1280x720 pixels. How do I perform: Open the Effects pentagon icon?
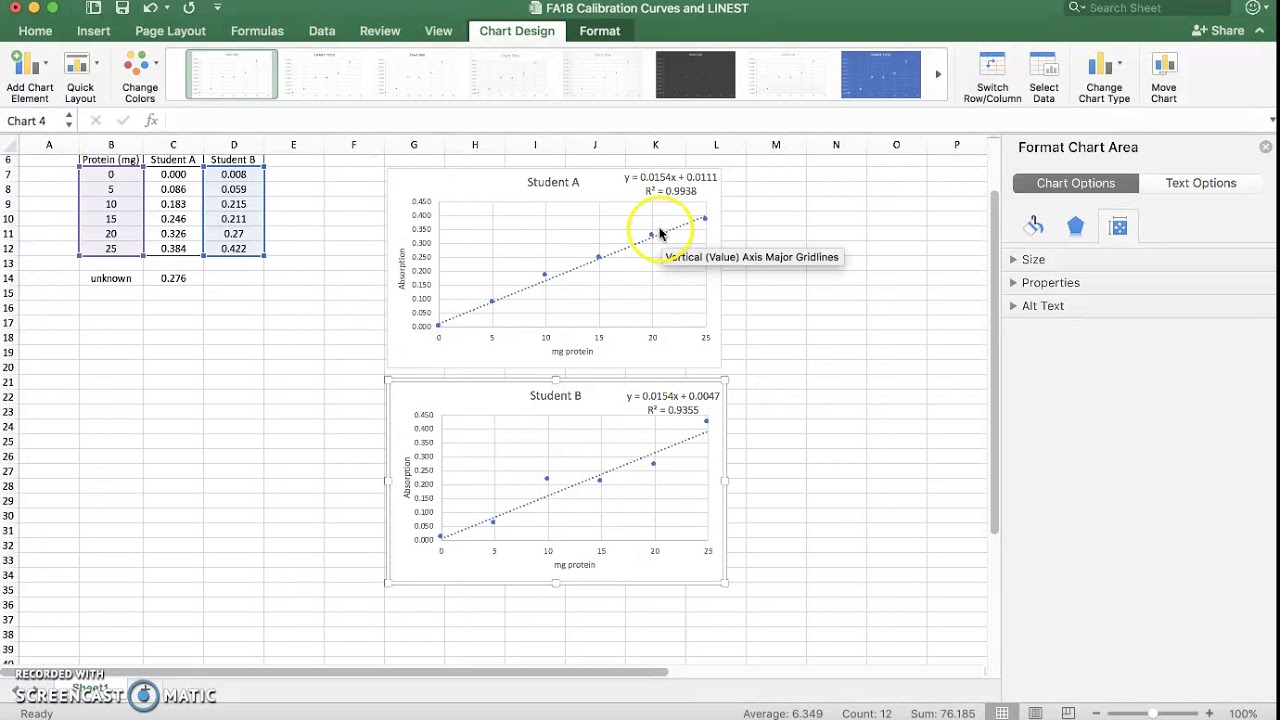1076,227
